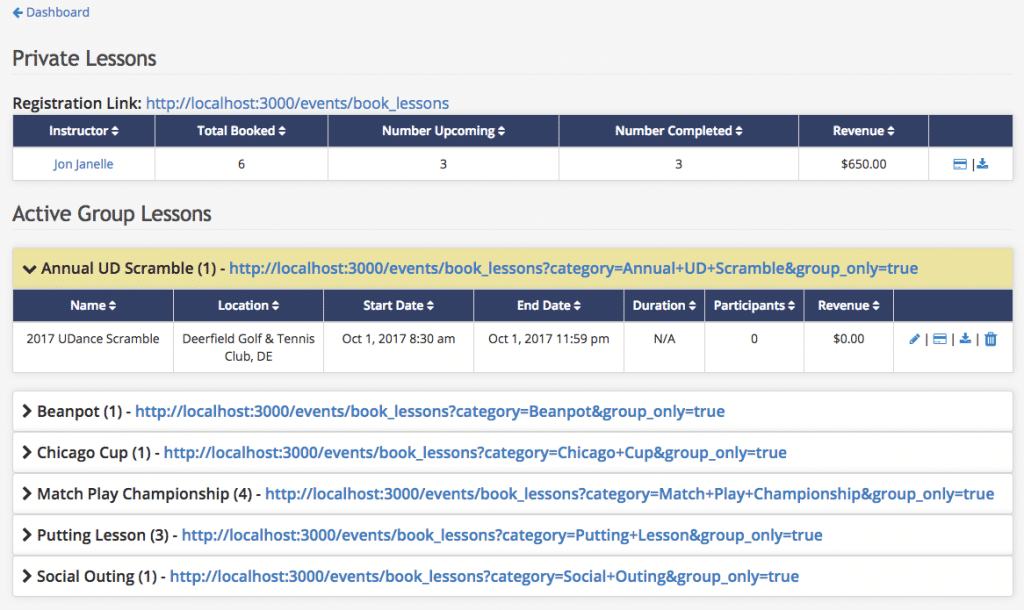The image size is (1024, 610).
Task: Sort group lessons by End Date
Action: tap(549, 305)
